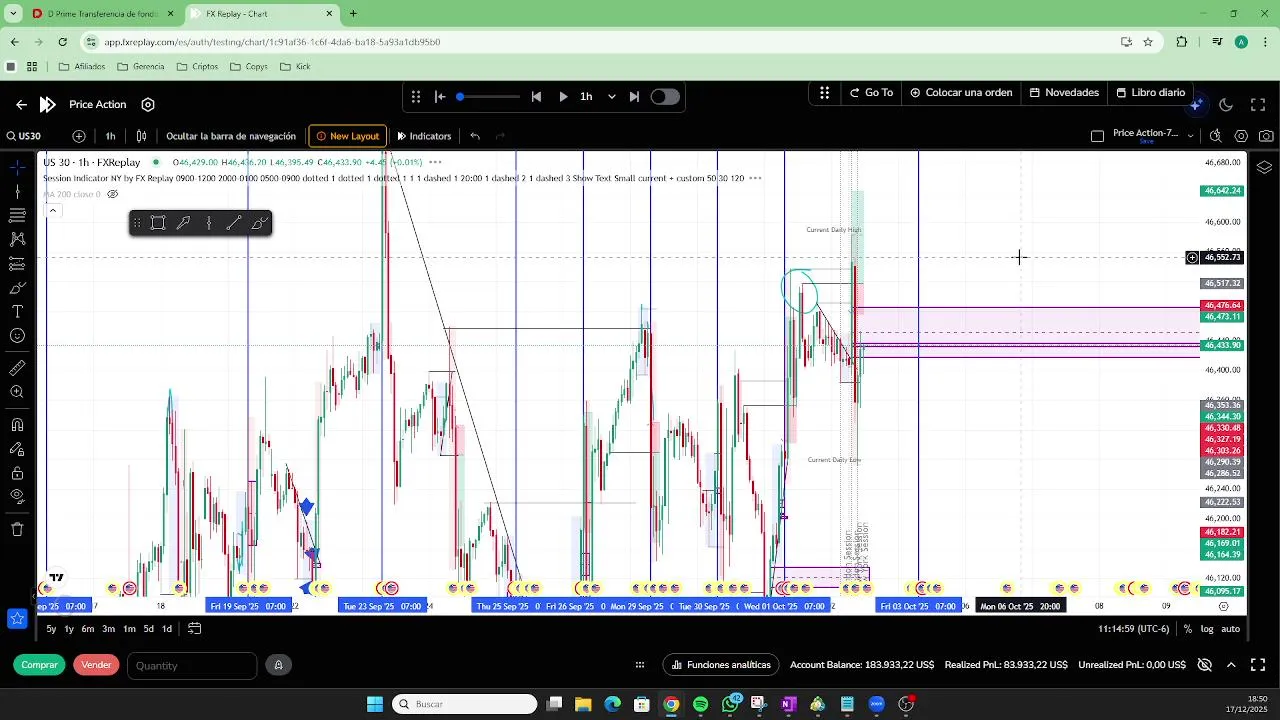Click the green Comprar button
Viewport: 1280px width, 720px height.
pos(40,665)
